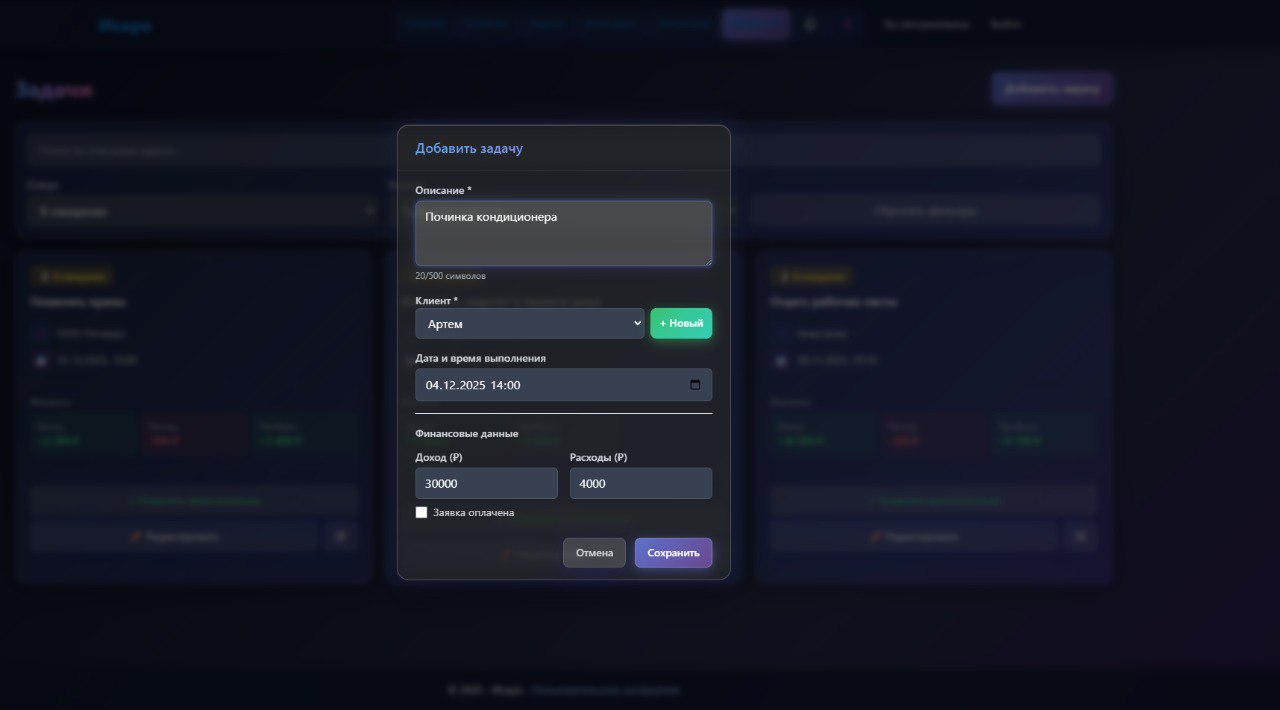Select the hour "14" in the time value
Screen dimensions: 1280x710
click(498, 385)
